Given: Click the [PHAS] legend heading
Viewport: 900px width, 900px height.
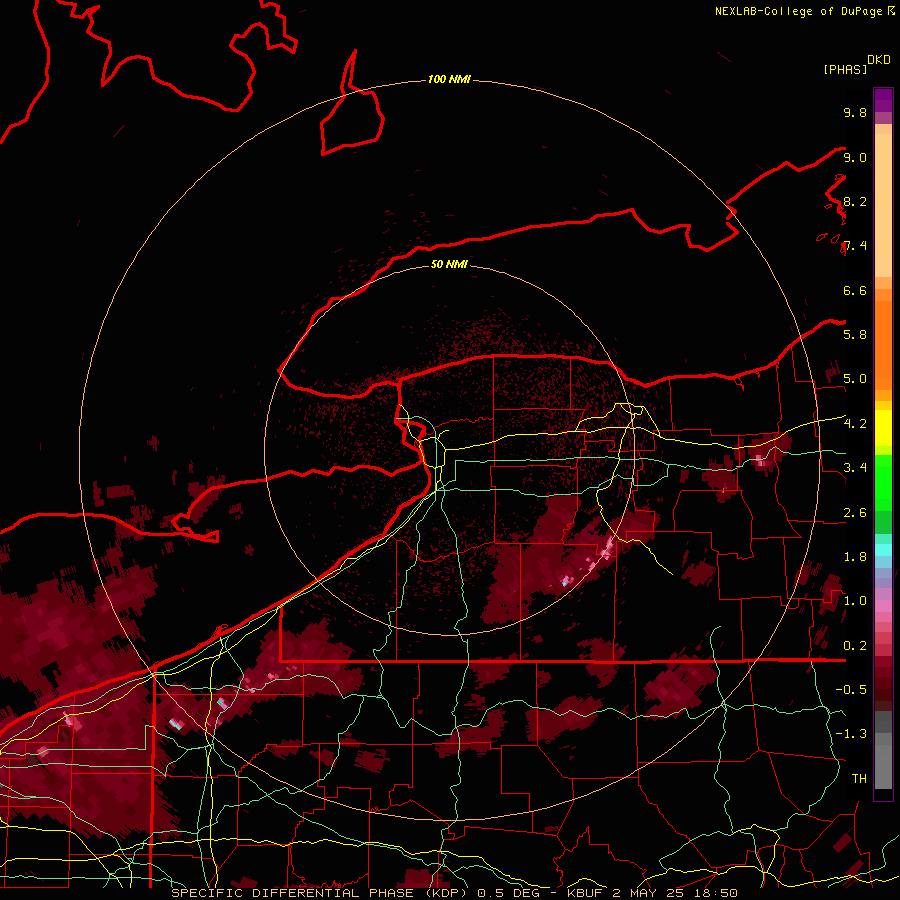Looking at the screenshot, I should coord(845,69).
